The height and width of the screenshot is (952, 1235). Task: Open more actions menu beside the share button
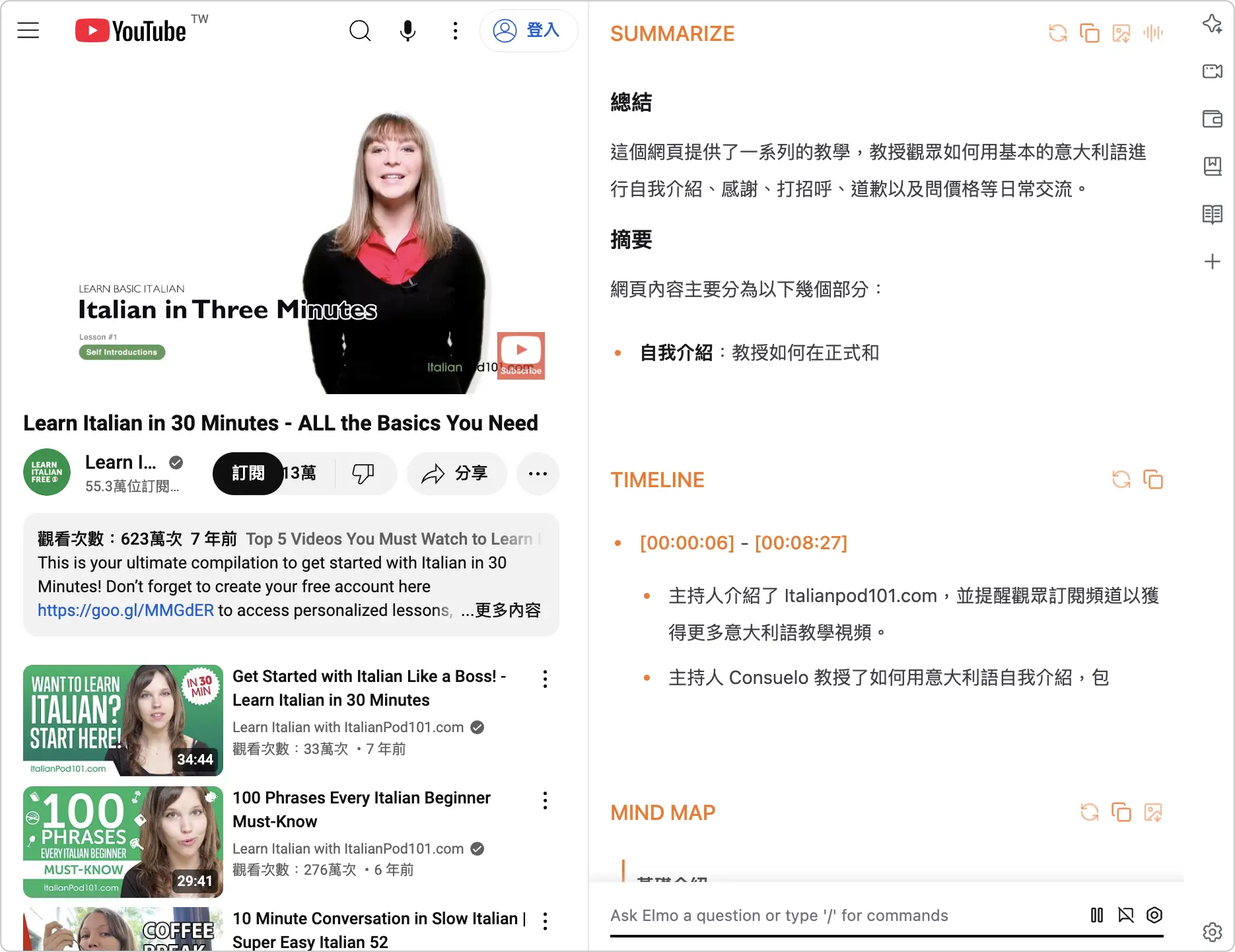pyautogui.click(x=538, y=473)
